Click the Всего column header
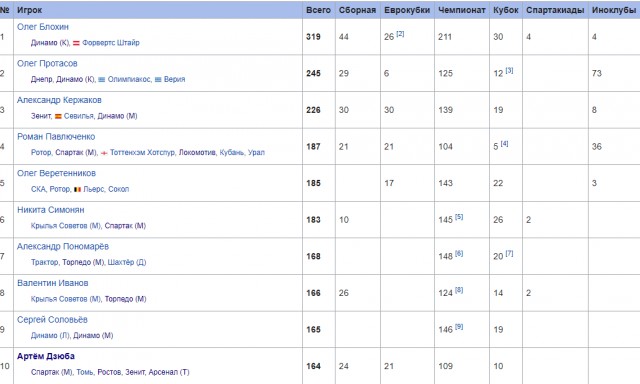 pos(318,10)
